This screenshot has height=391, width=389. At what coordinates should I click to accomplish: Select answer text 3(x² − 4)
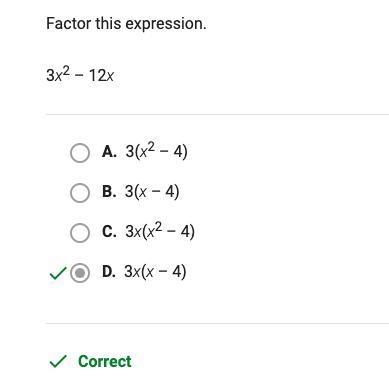coord(156,151)
